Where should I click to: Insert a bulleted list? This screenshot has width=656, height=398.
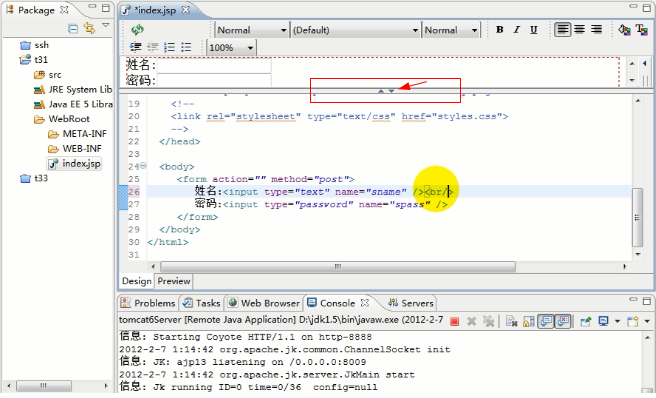186,47
